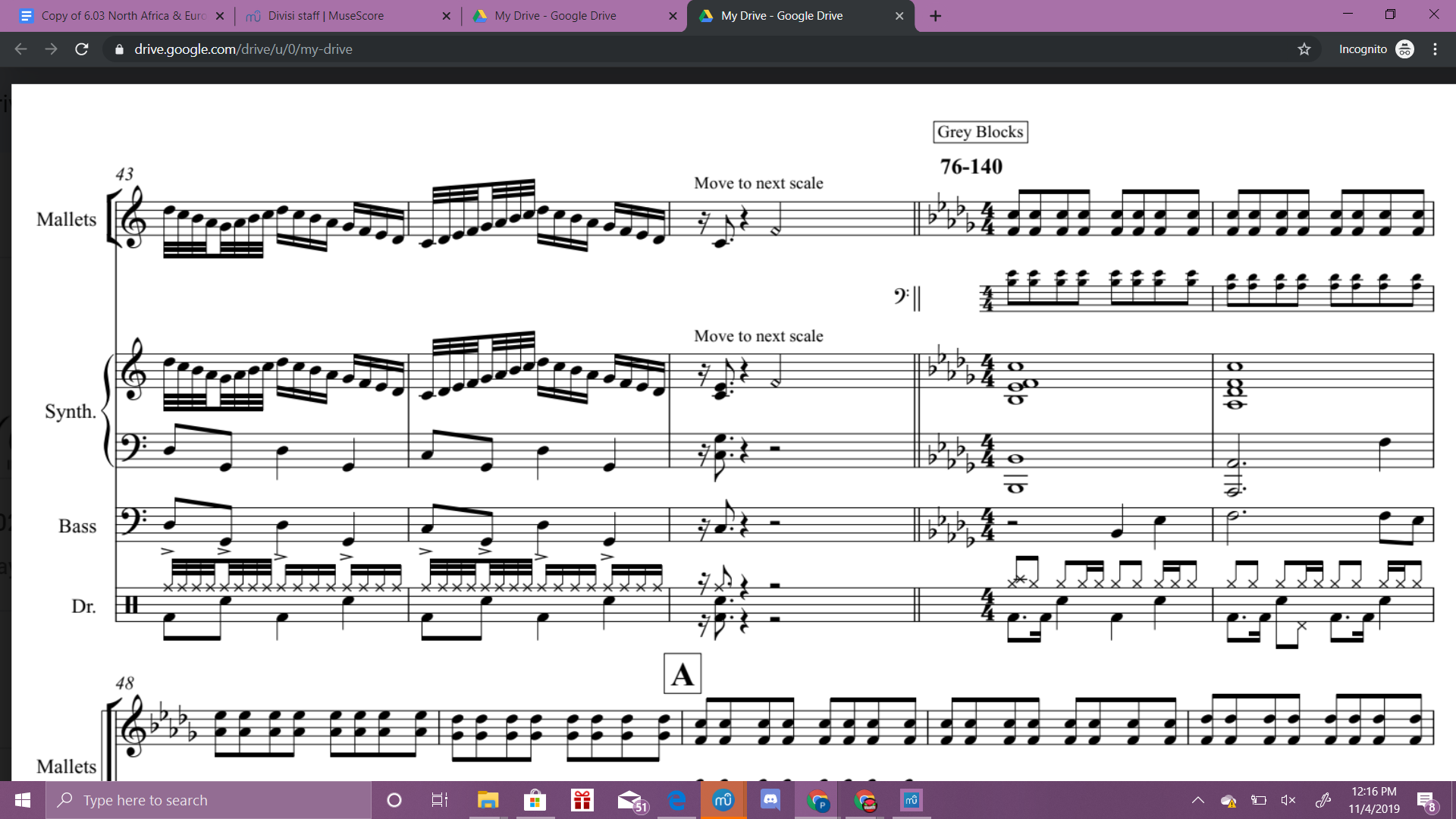The image size is (1456, 819).
Task: Click the Synth. instrument label
Action: (71, 411)
